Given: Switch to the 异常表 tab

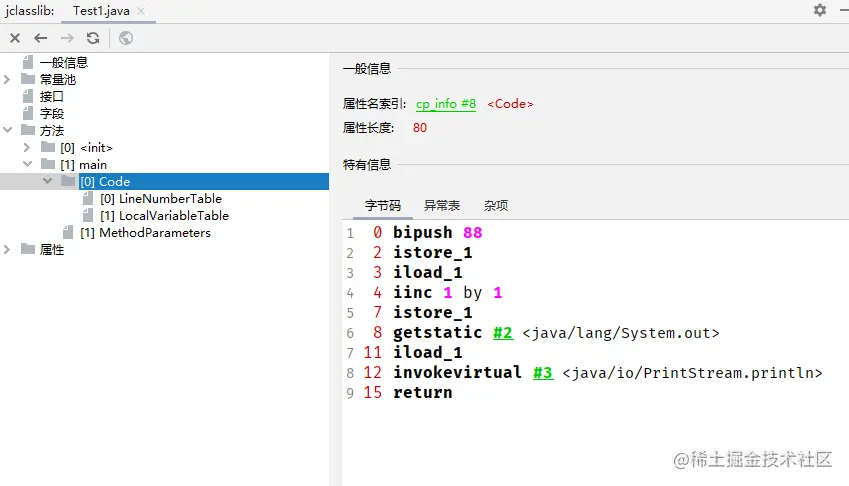Looking at the screenshot, I should pyautogui.click(x=442, y=206).
